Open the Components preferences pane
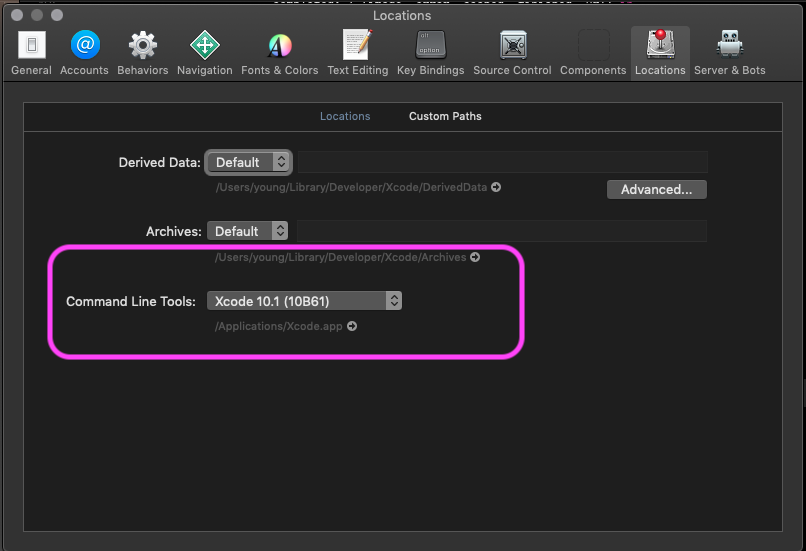Viewport: 806px width, 551px height. [x=593, y=53]
